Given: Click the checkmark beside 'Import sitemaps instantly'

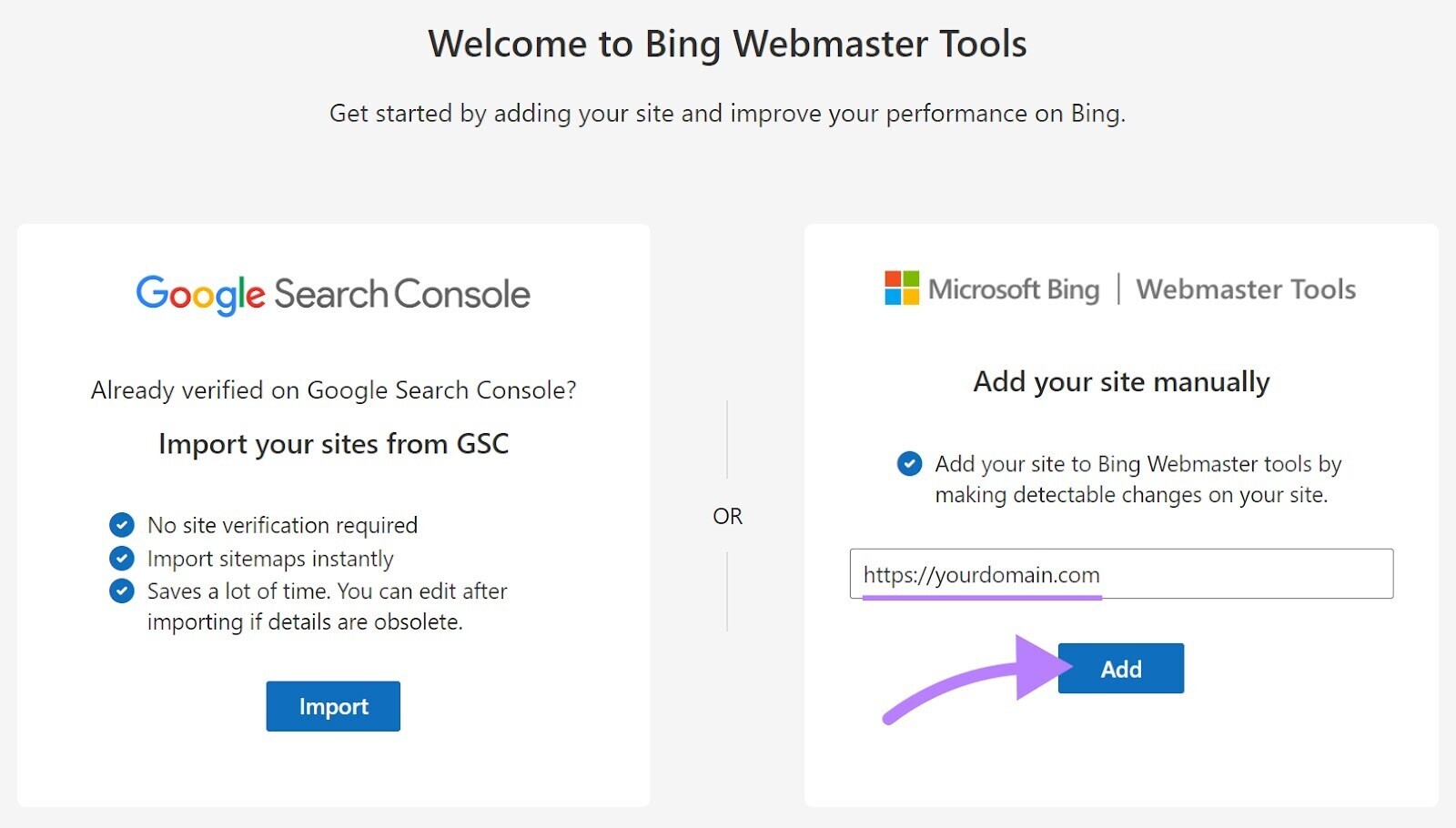Looking at the screenshot, I should pyautogui.click(x=121, y=559).
